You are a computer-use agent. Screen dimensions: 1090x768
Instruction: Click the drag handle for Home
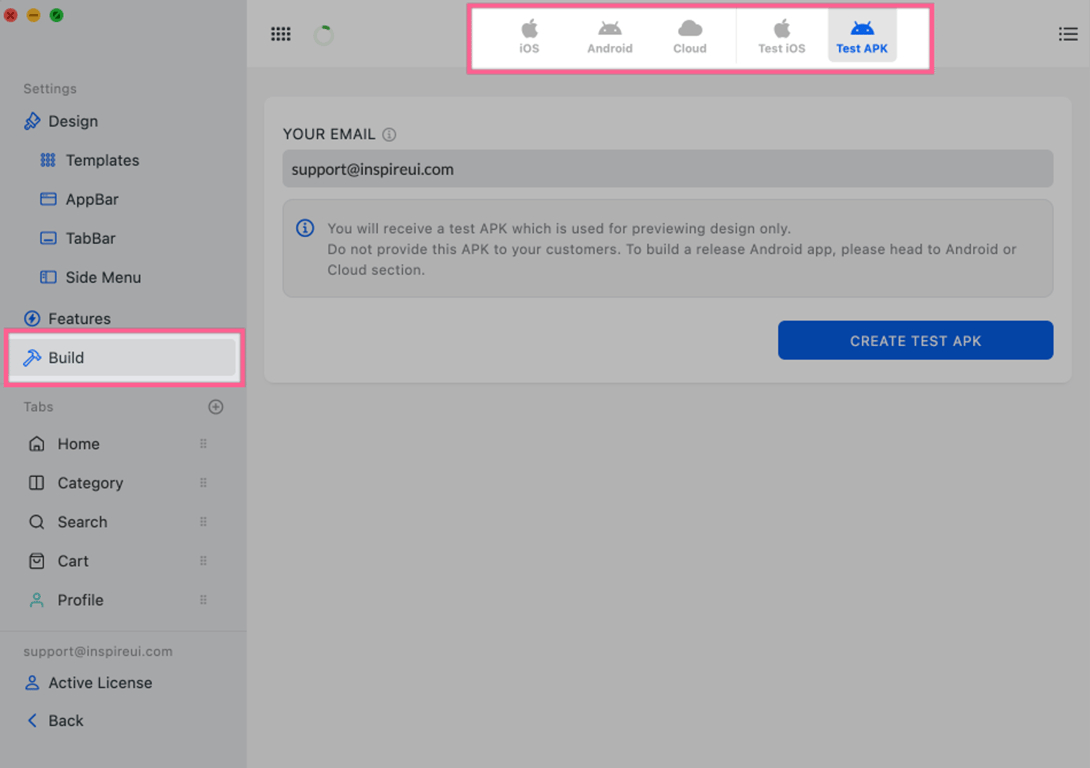(203, 443)
